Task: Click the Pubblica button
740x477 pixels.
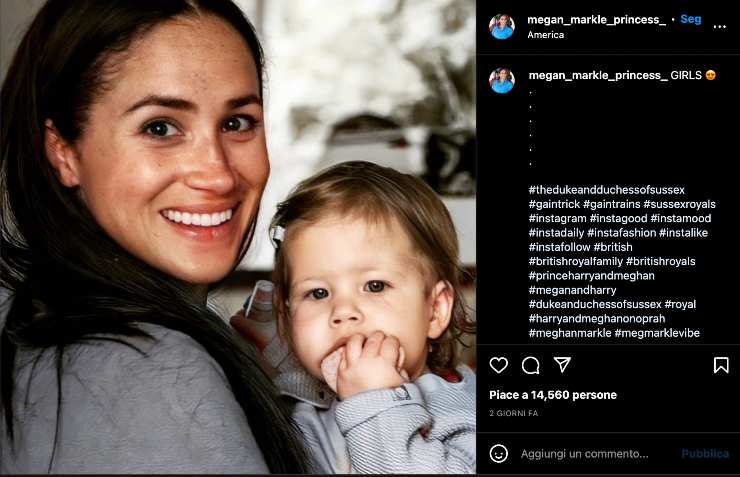Action: (x=705, y=453)
